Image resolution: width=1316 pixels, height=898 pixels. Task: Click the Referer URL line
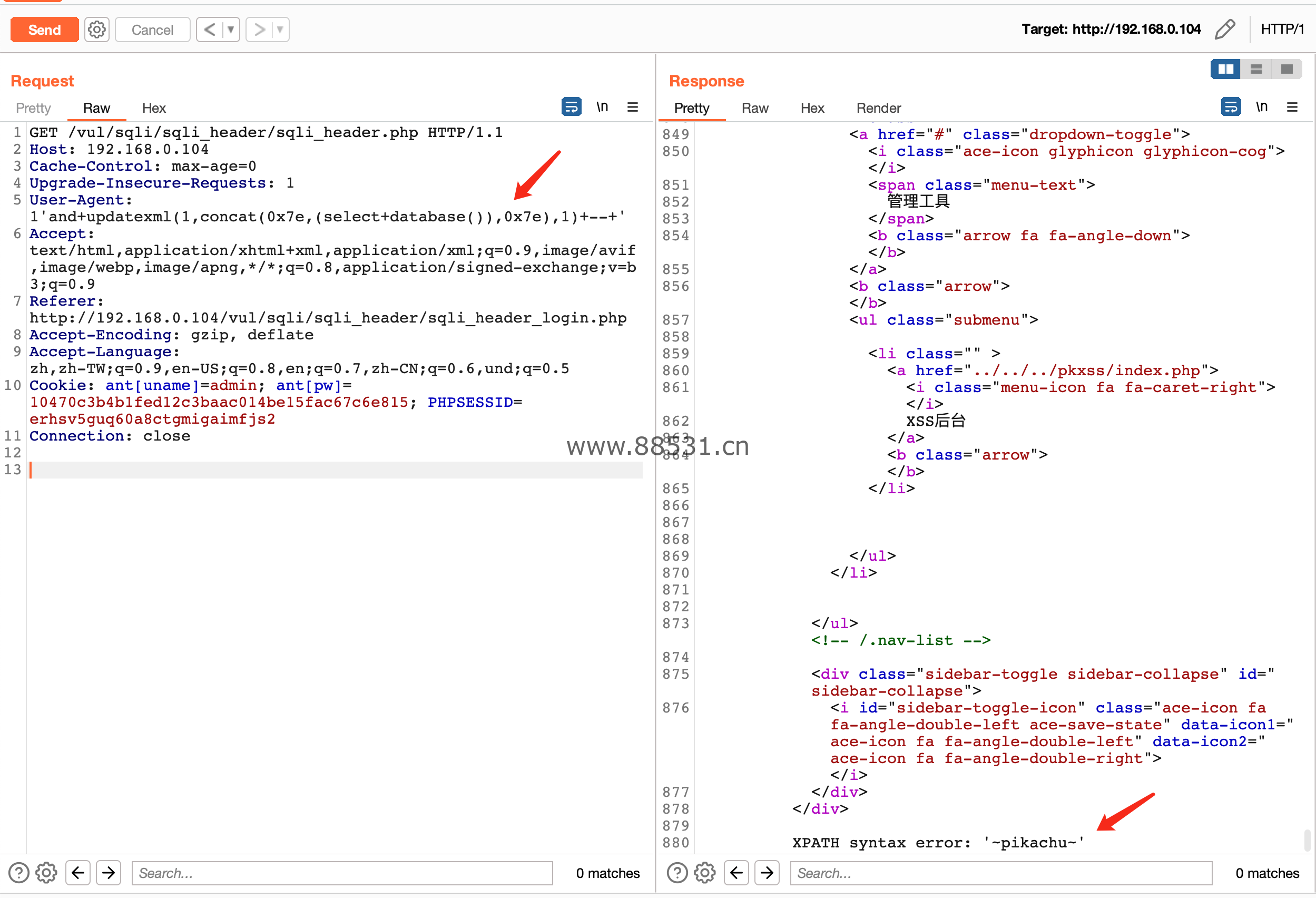[x=328, y=318]
